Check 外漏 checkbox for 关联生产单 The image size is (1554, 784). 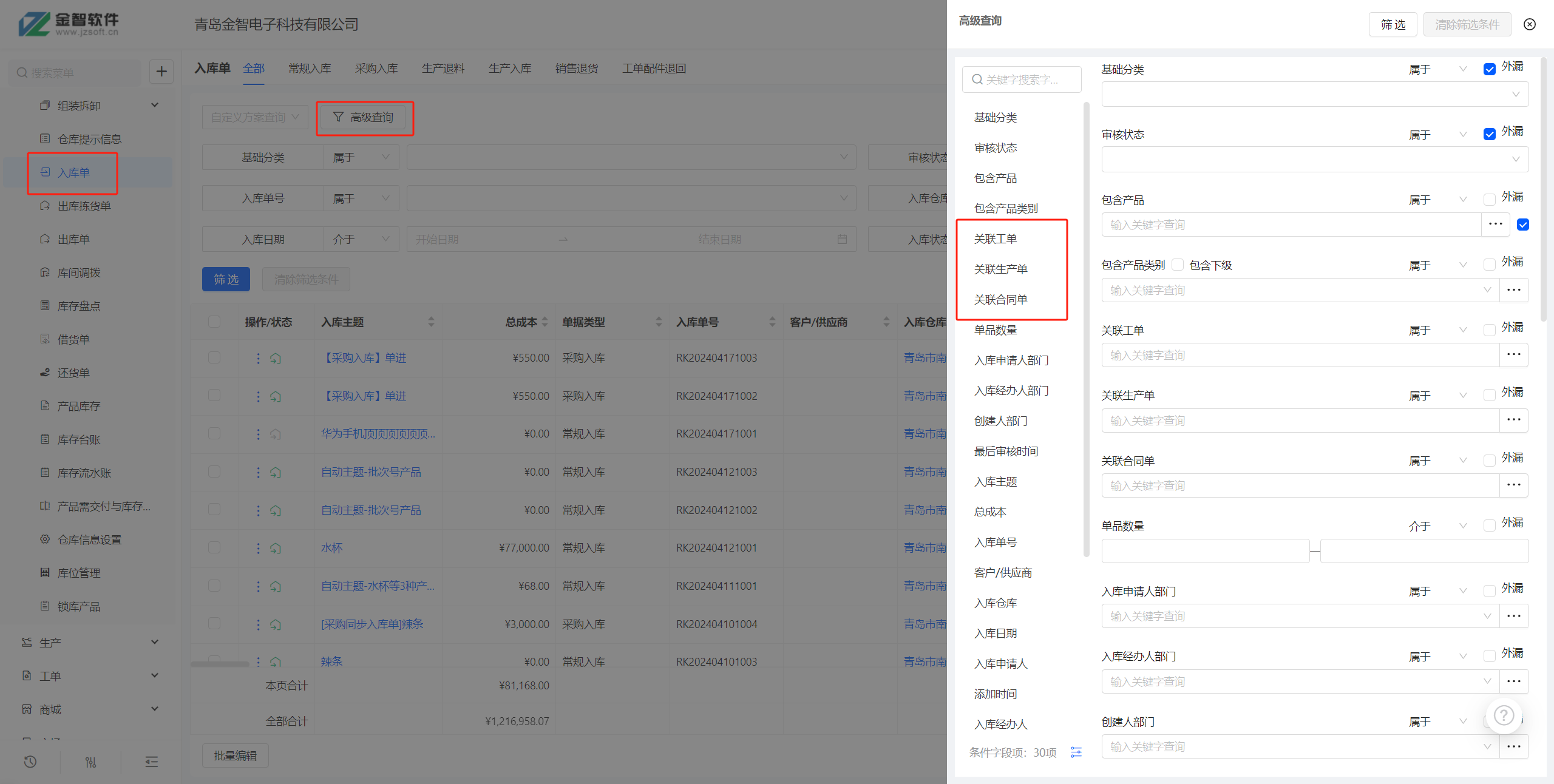point(1489,395)
